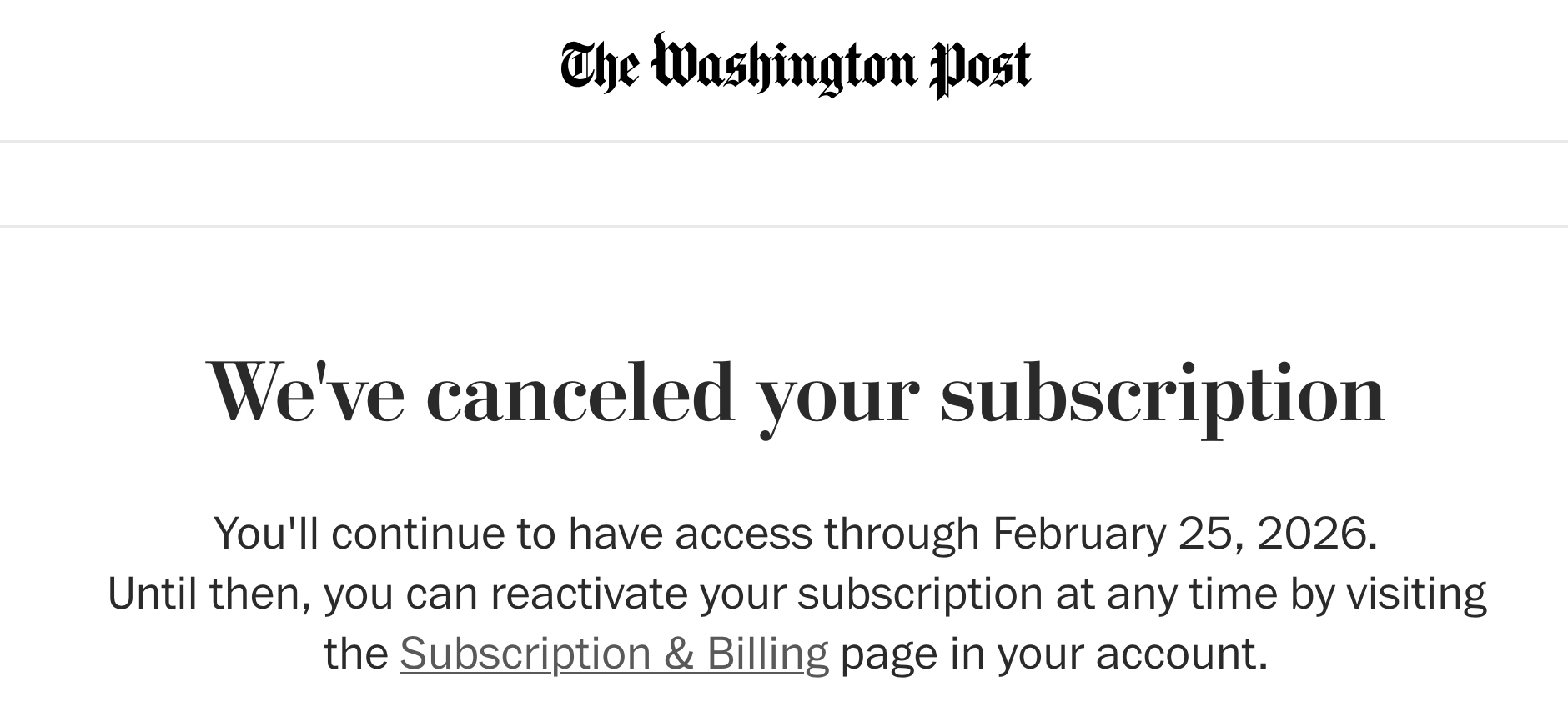
Task: Click the "You'll continue to have access" sentence
Action: [513, 534]
